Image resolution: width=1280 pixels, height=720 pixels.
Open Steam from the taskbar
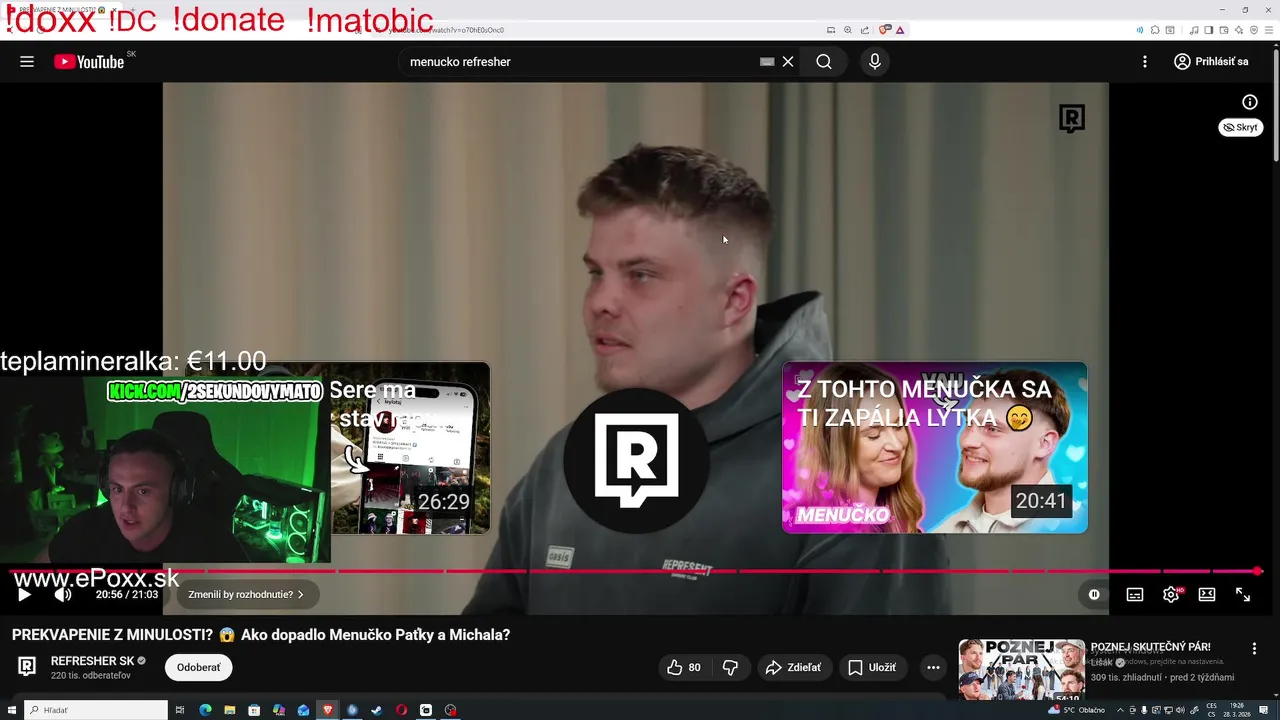(x=376, y=710)
